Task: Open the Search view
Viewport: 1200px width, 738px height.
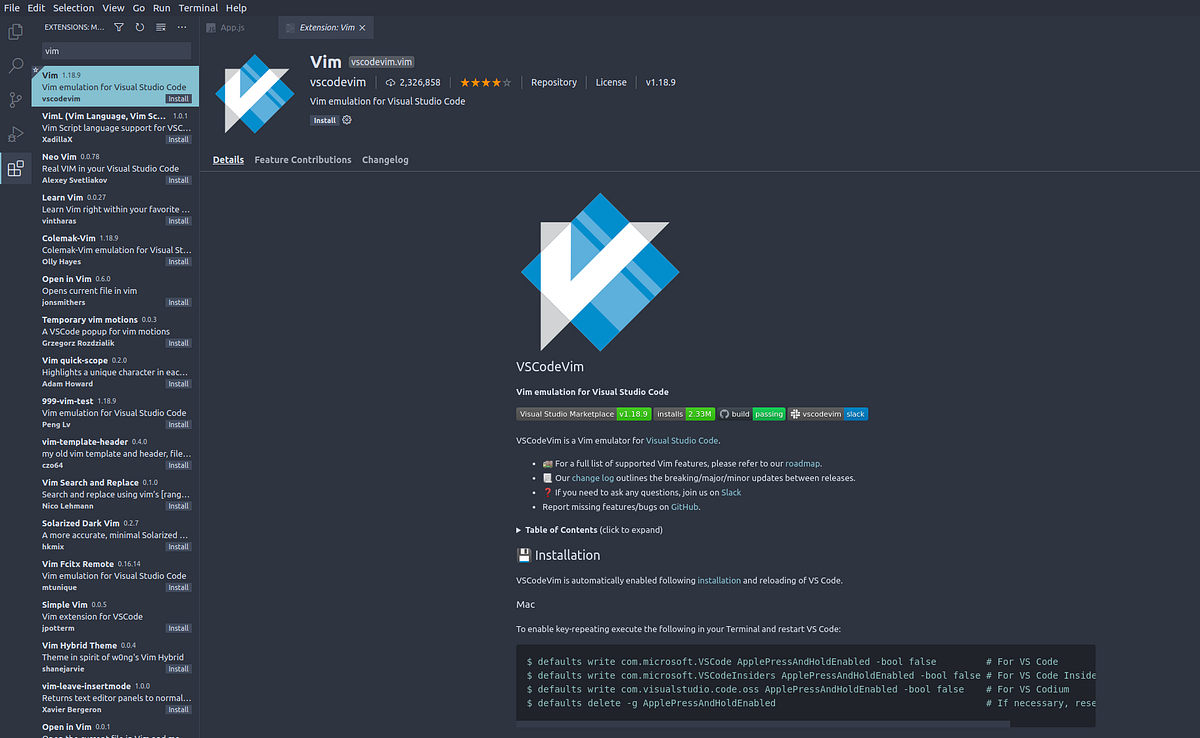Action: pos(15,66)
